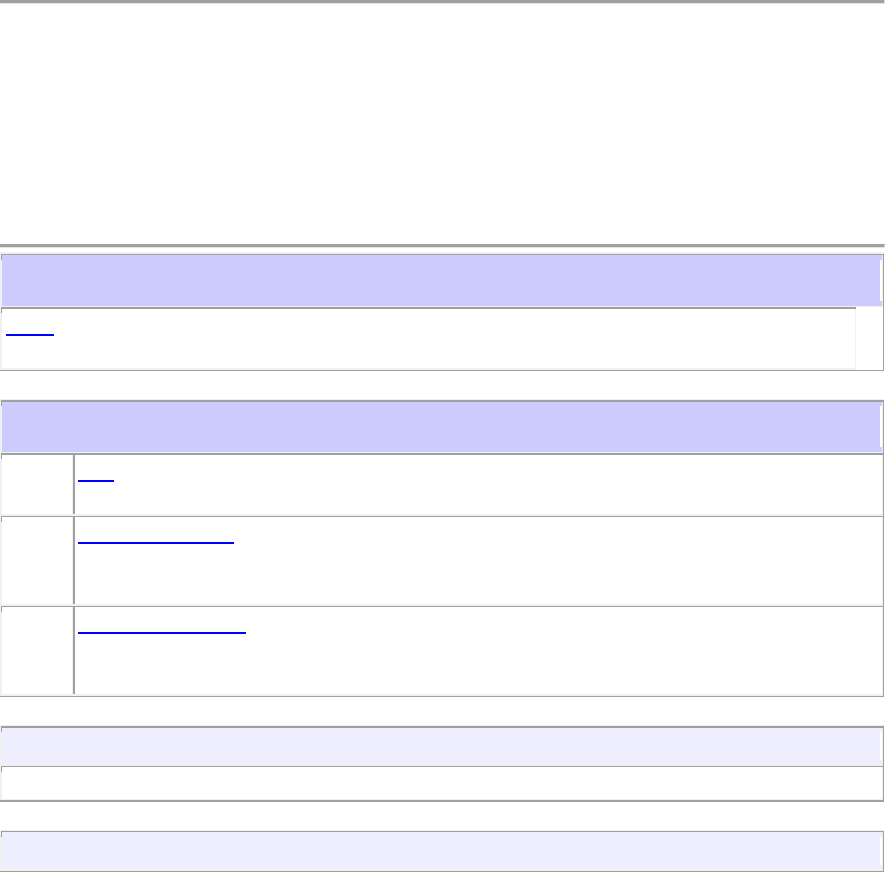Open the medium-length link in second table's middle row
Viewport: 885px width, 872px height.
pos(155,537)
